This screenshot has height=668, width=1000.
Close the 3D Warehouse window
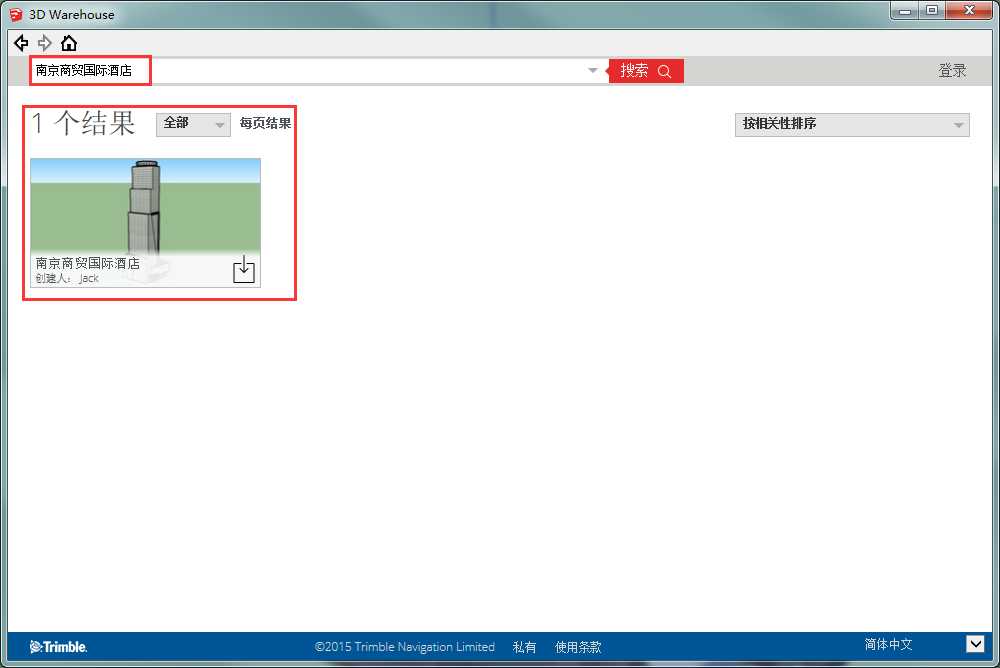click(969, 11)
